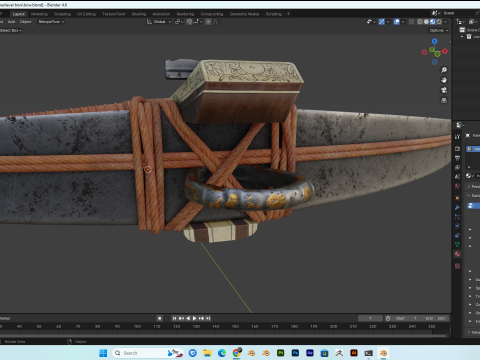This screenshot has width=480, height=360.
Task: Toggle snapping magnet in viewport header
Action: 189,22
